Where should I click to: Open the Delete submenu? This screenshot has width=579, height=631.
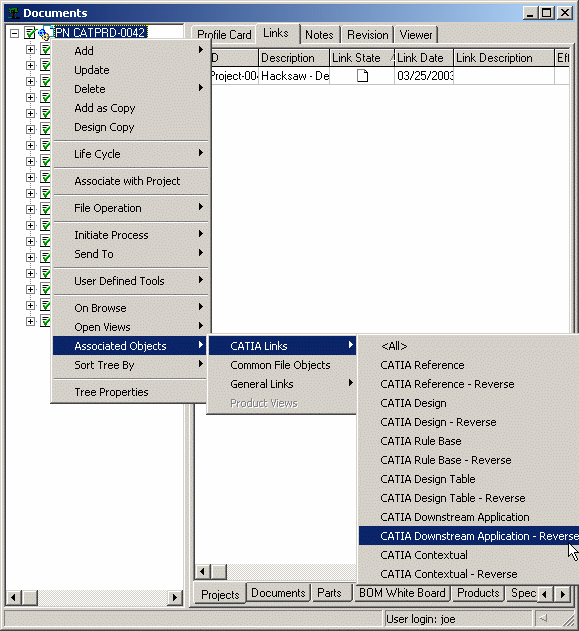[130, 89]
